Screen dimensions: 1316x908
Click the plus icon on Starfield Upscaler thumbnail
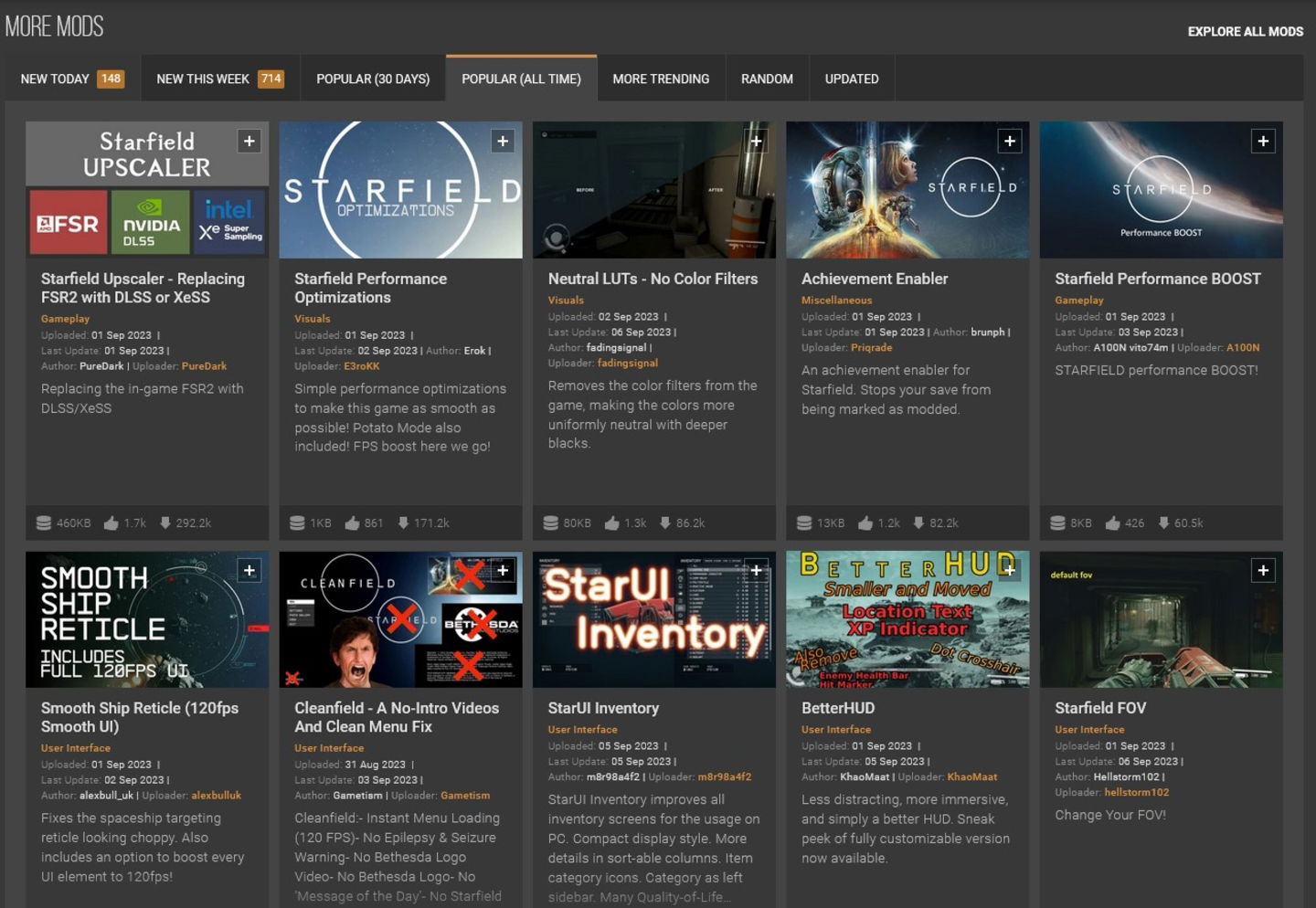249,141
